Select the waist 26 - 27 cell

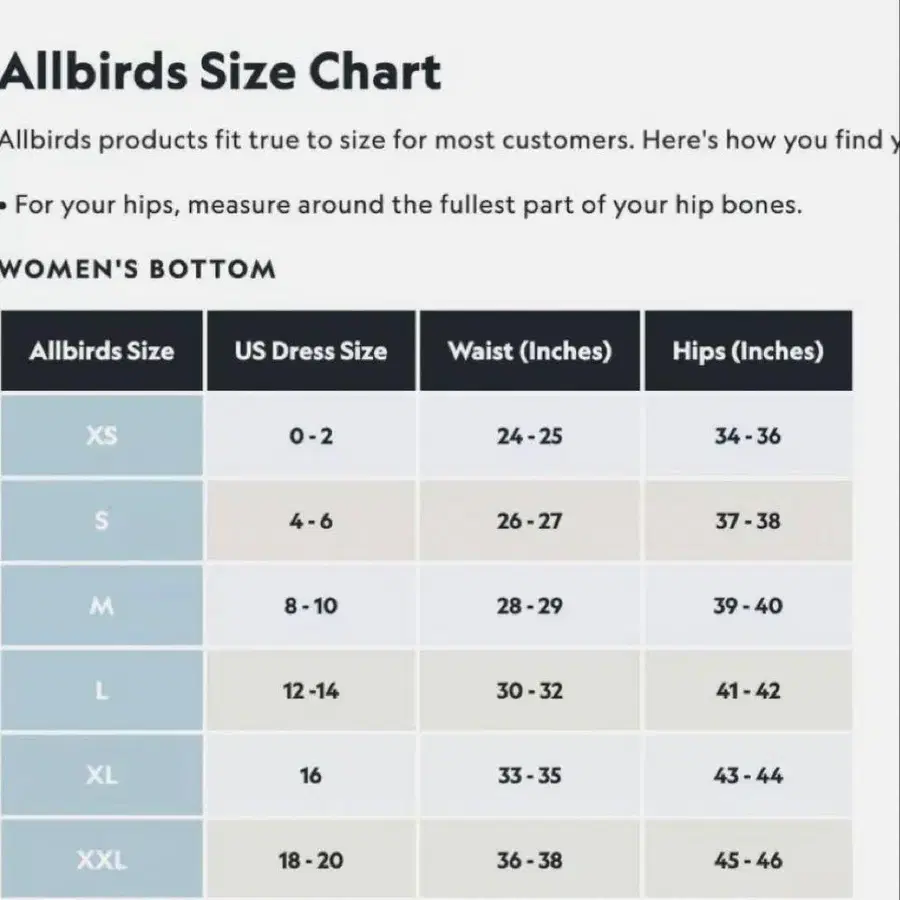click(529, 521)
